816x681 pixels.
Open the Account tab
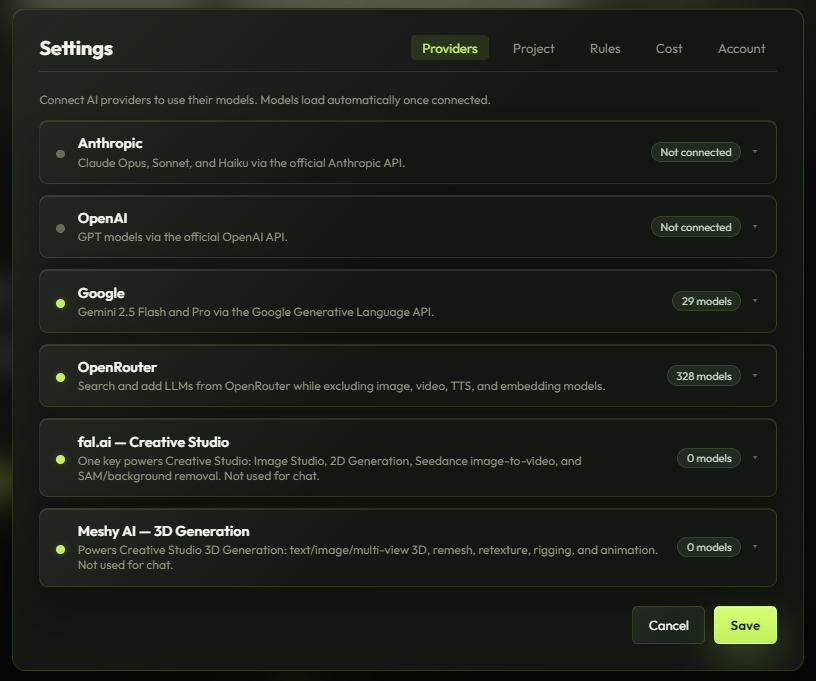pyautogui.click(x=741, y=48)
